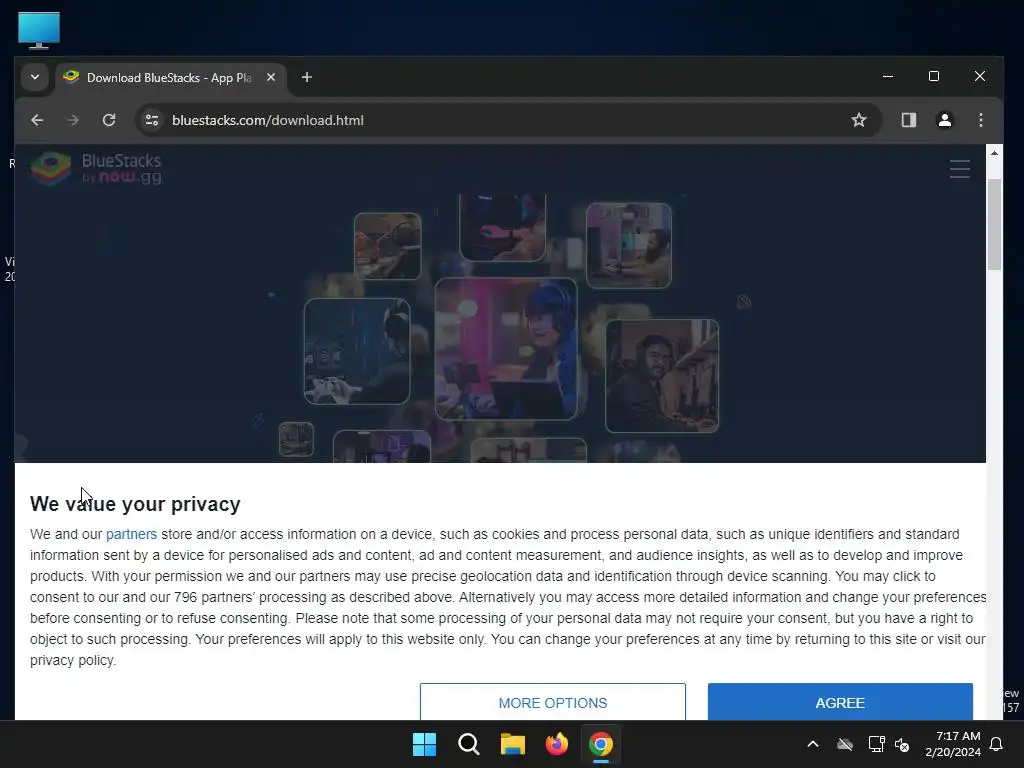Image resolution: width=1024 pixels, height=768 pixels.
Task: Click the center gamer thumbnail with headphones
Action: [x=506, y=349]
